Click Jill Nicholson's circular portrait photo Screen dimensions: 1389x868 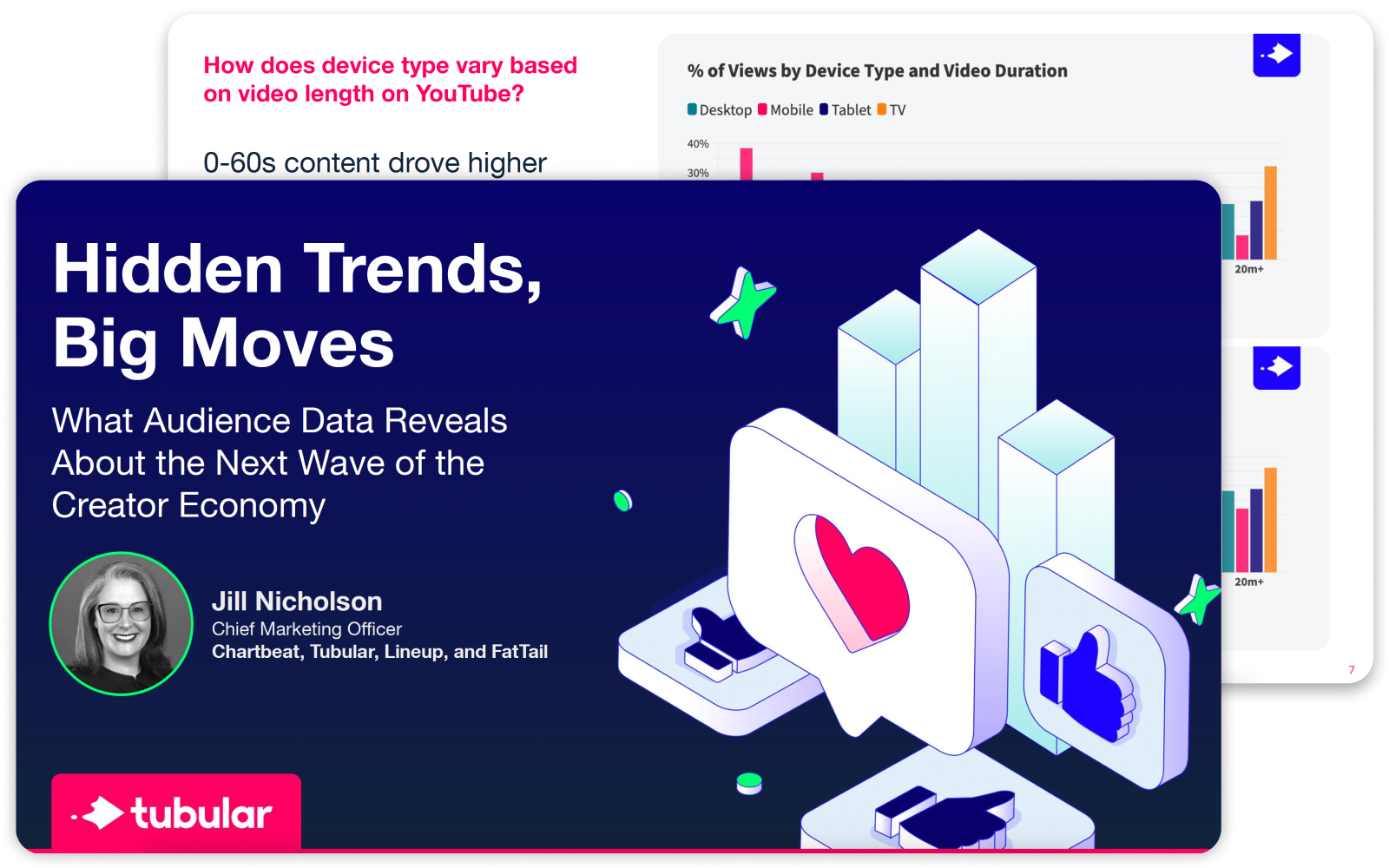pyautogui.click(x=122, y=623)
